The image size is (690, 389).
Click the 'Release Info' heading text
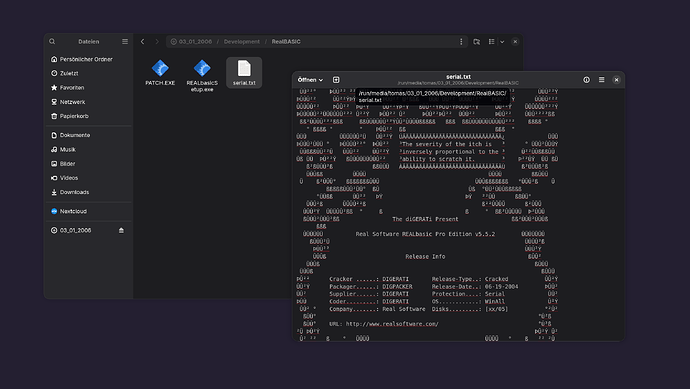coord(425,257)
